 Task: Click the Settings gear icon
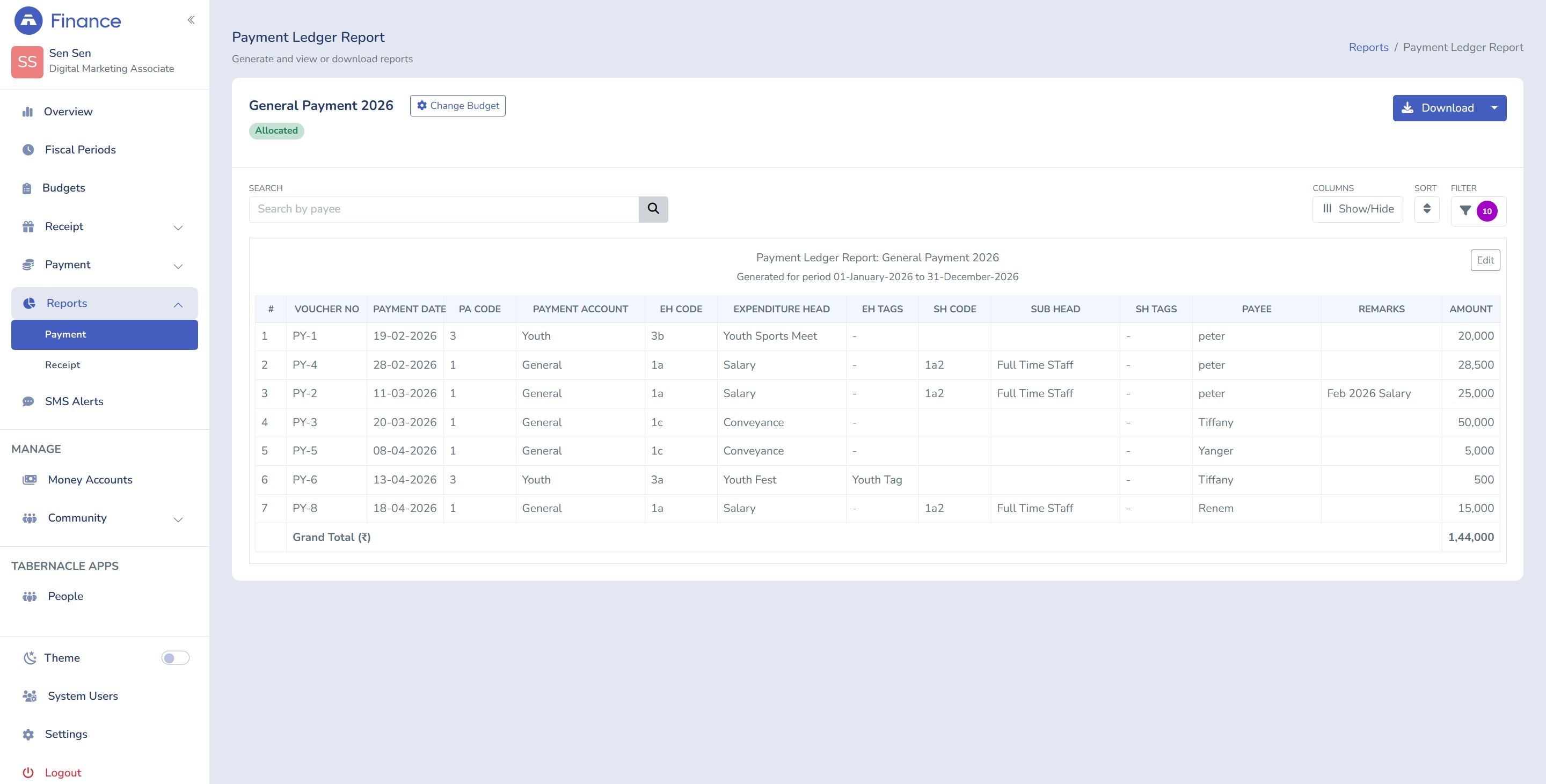click(28, 735)
